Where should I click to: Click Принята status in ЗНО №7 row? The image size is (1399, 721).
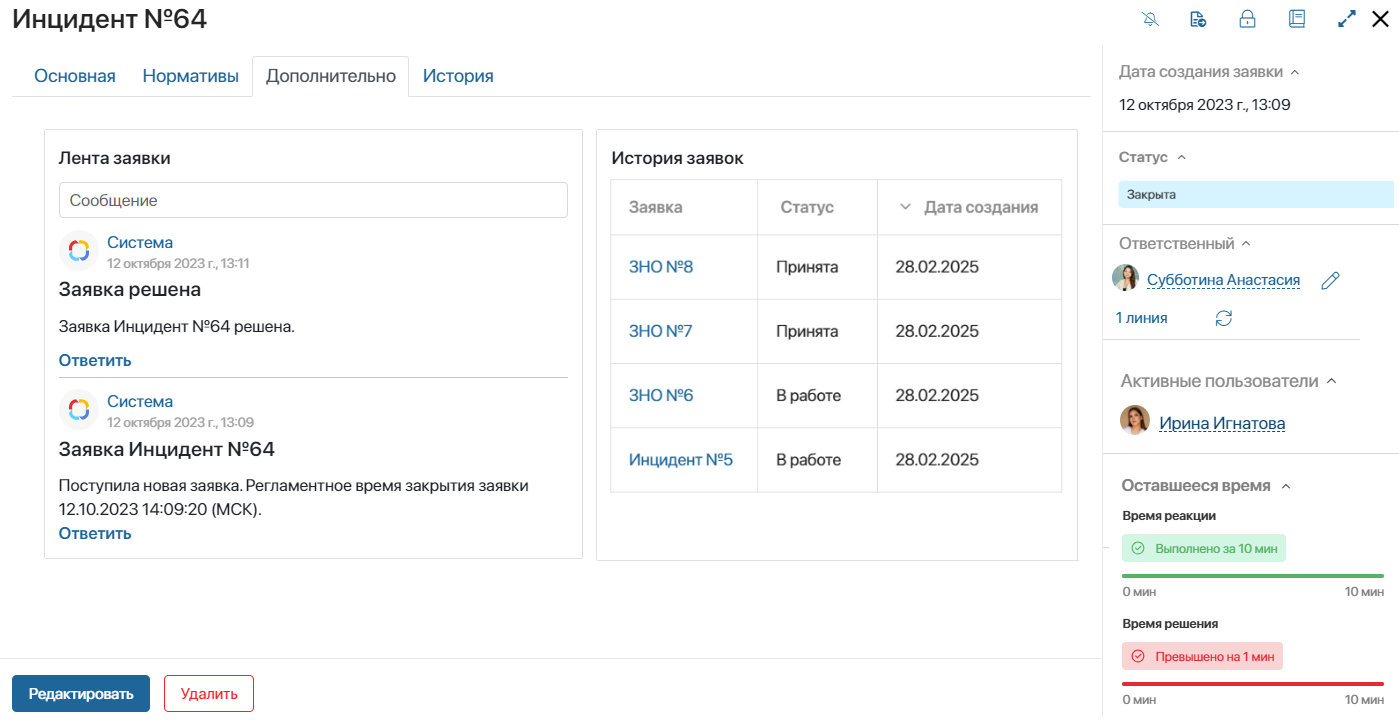[807, 331]
